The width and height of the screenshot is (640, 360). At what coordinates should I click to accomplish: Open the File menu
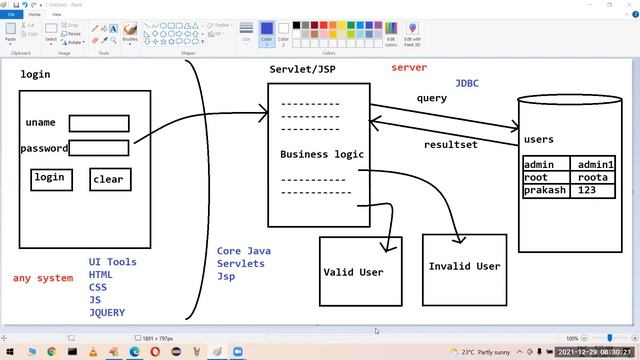pyautogui.click(x=11, y=14)
